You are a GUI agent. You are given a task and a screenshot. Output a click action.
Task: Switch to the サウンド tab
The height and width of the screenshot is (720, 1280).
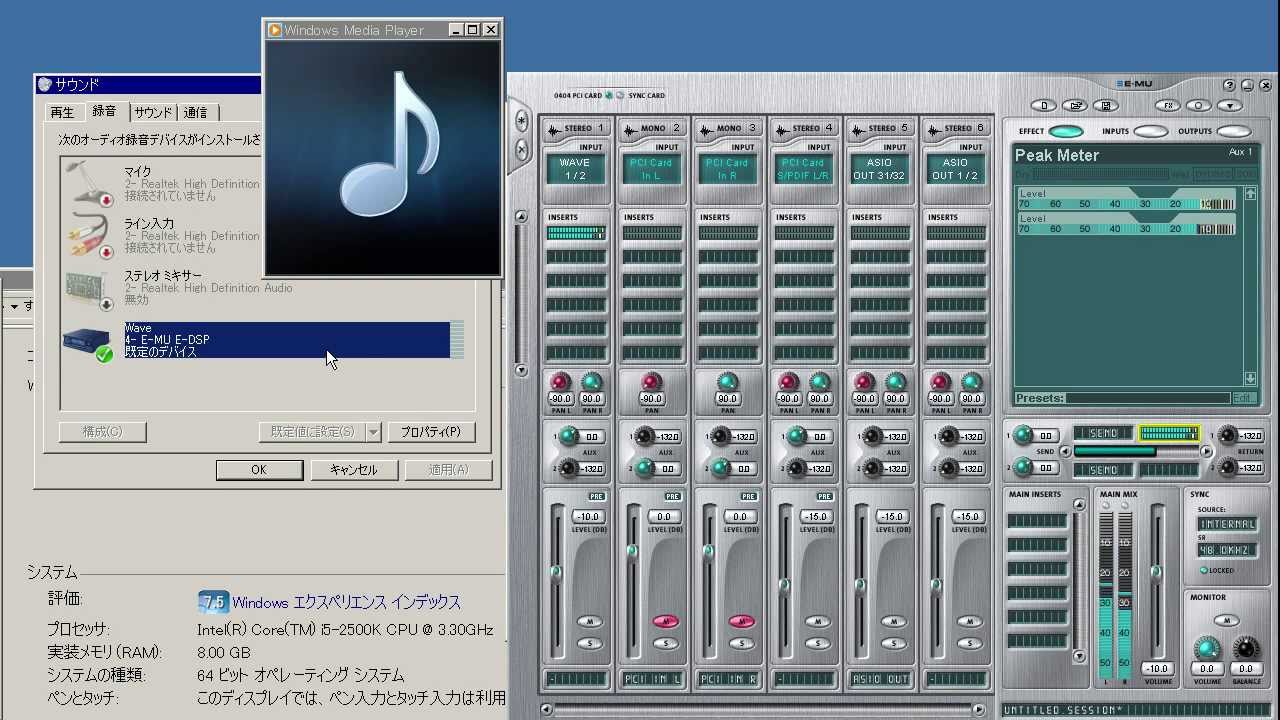click(x=153, y=113)
